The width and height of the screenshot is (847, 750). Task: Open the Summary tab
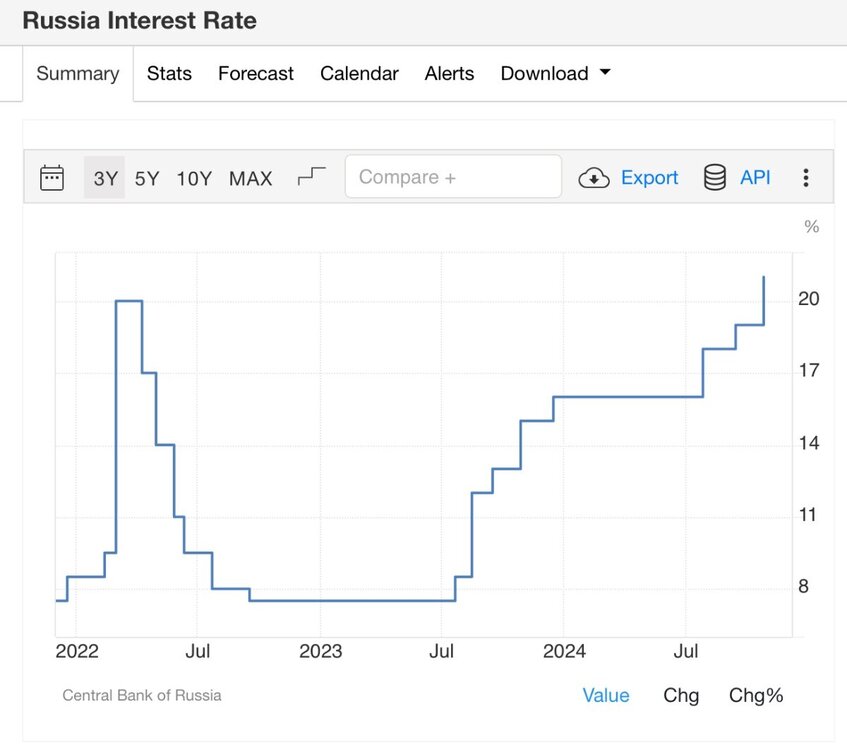(78, 73)
